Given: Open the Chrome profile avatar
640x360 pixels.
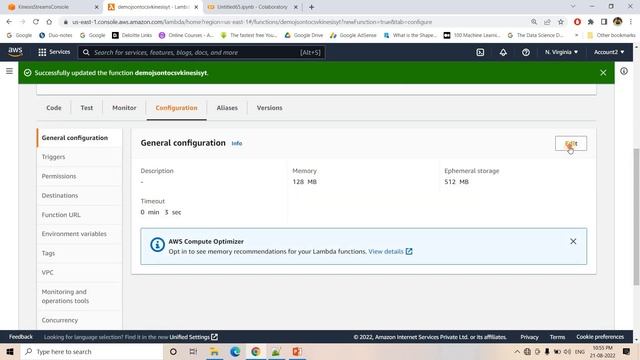Looking at the screenshot, I should [618, 21].
